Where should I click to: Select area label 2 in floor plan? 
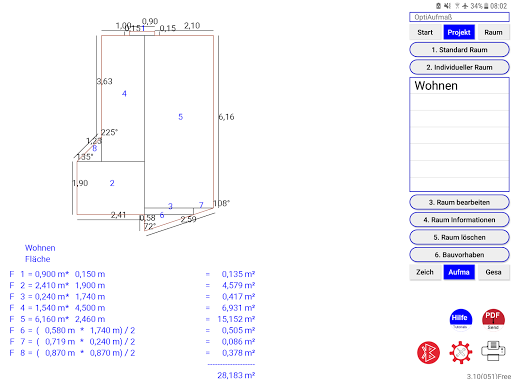(x=112, y=183)
